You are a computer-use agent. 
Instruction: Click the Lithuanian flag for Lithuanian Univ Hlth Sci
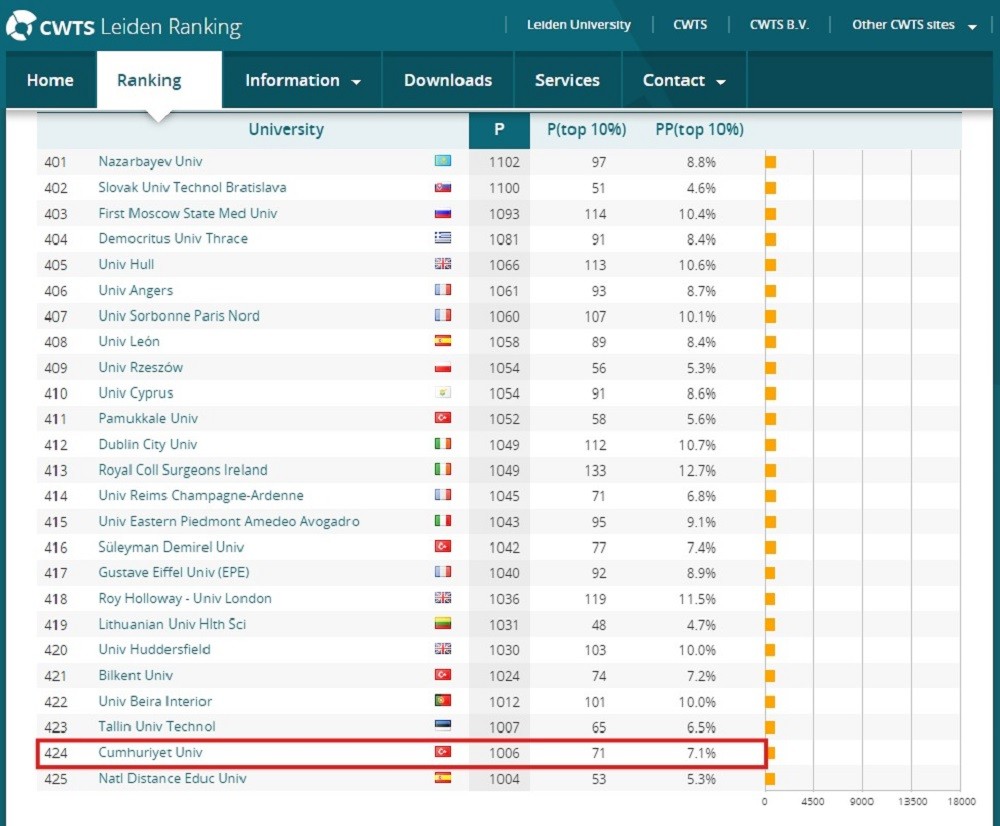442,625
